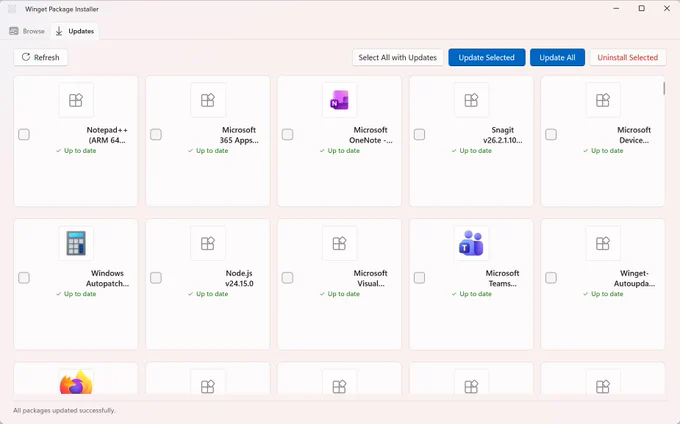Click the Node.js v24.15.0 name

(239, 278)
